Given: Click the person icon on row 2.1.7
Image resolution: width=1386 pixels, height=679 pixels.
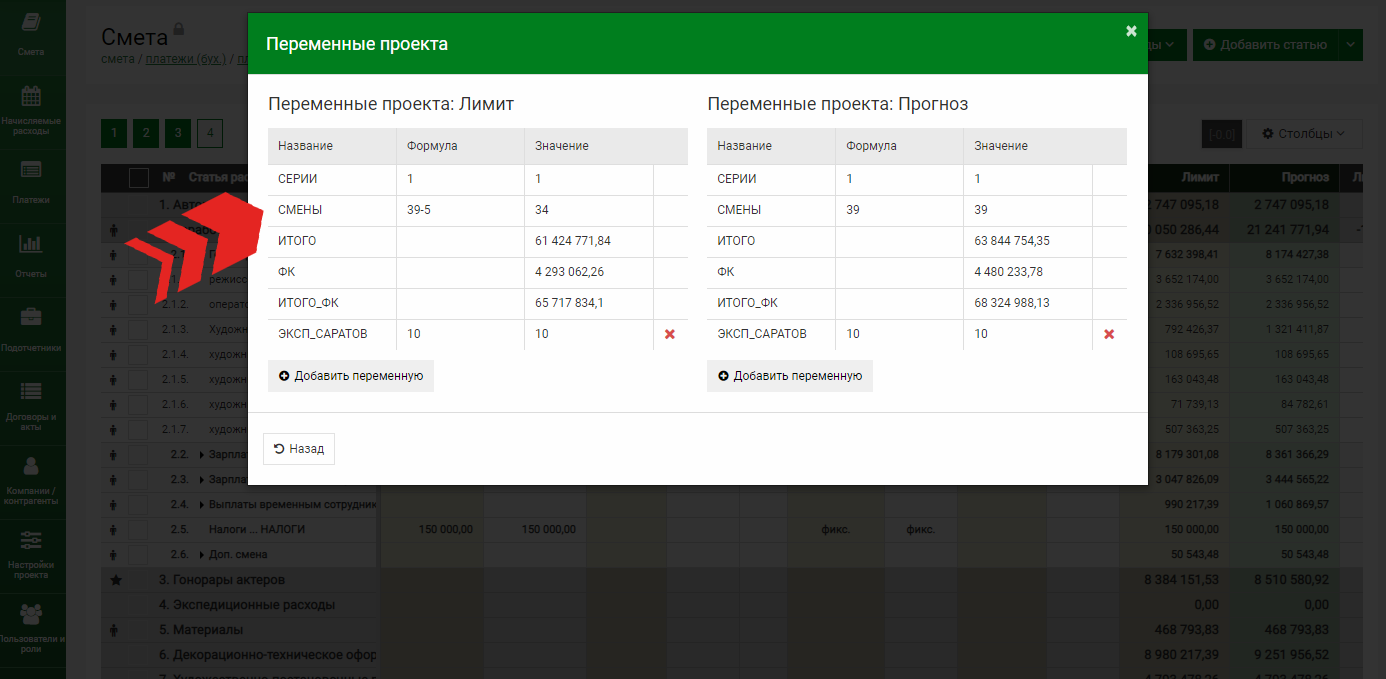Looking at the screenshot, I should pyautogui.click(x=115, y=429).
